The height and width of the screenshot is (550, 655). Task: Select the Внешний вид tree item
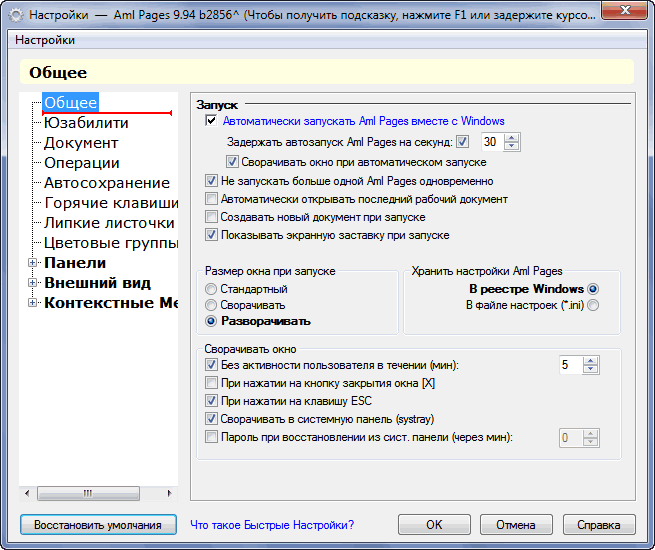tap(97, 283)
